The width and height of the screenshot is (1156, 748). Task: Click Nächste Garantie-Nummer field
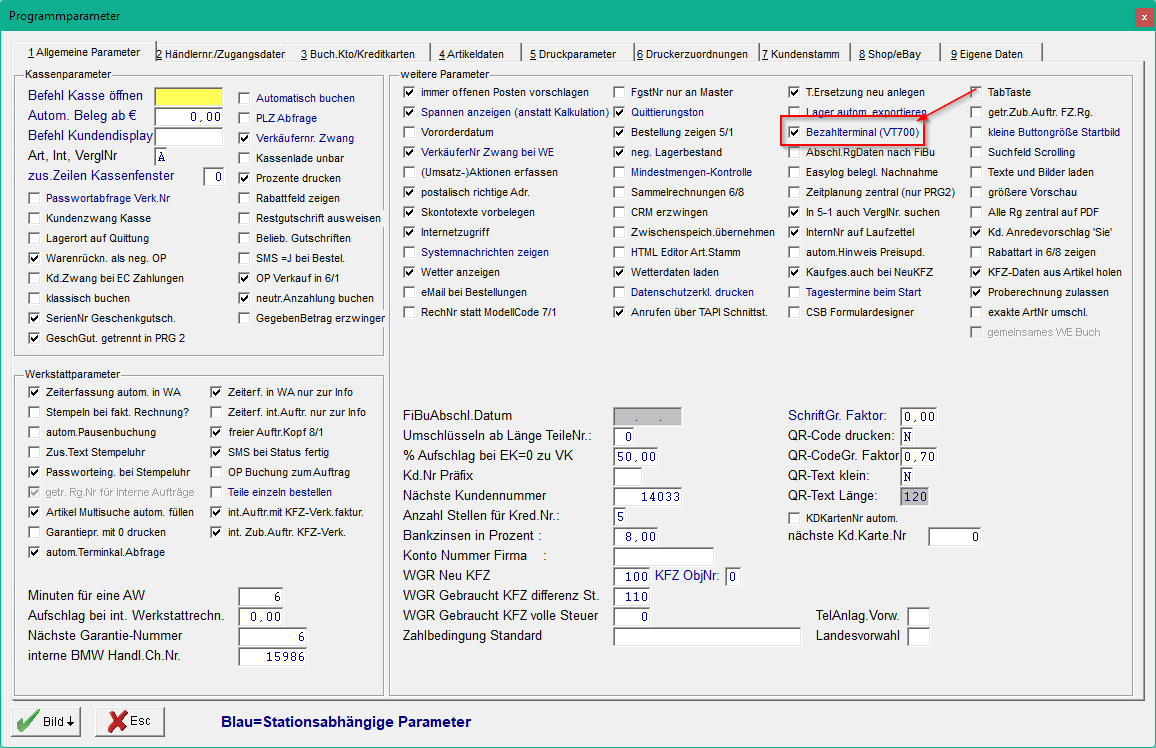(x=273, y=636)
